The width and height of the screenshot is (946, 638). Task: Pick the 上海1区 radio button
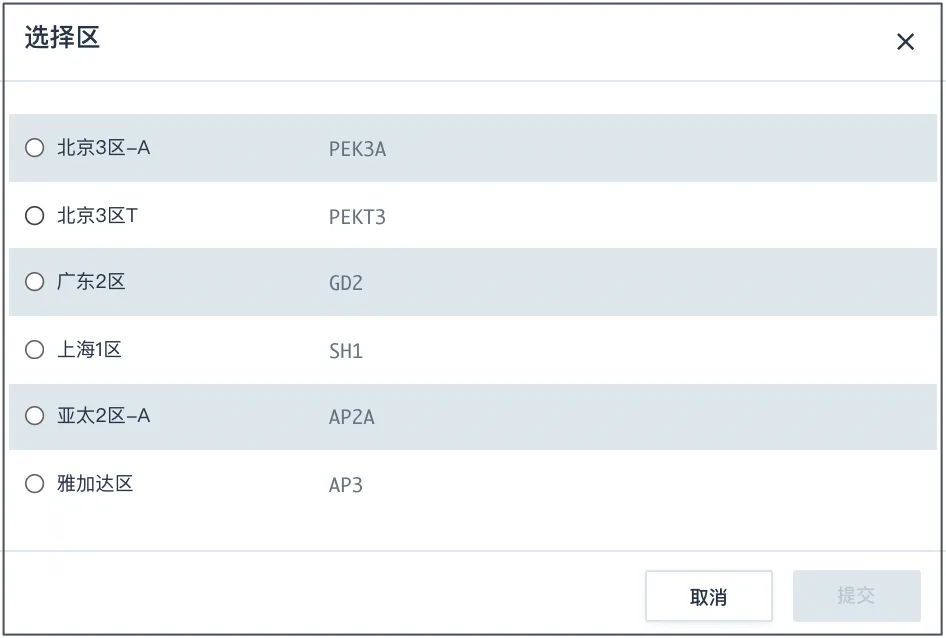tap(35, 350)
